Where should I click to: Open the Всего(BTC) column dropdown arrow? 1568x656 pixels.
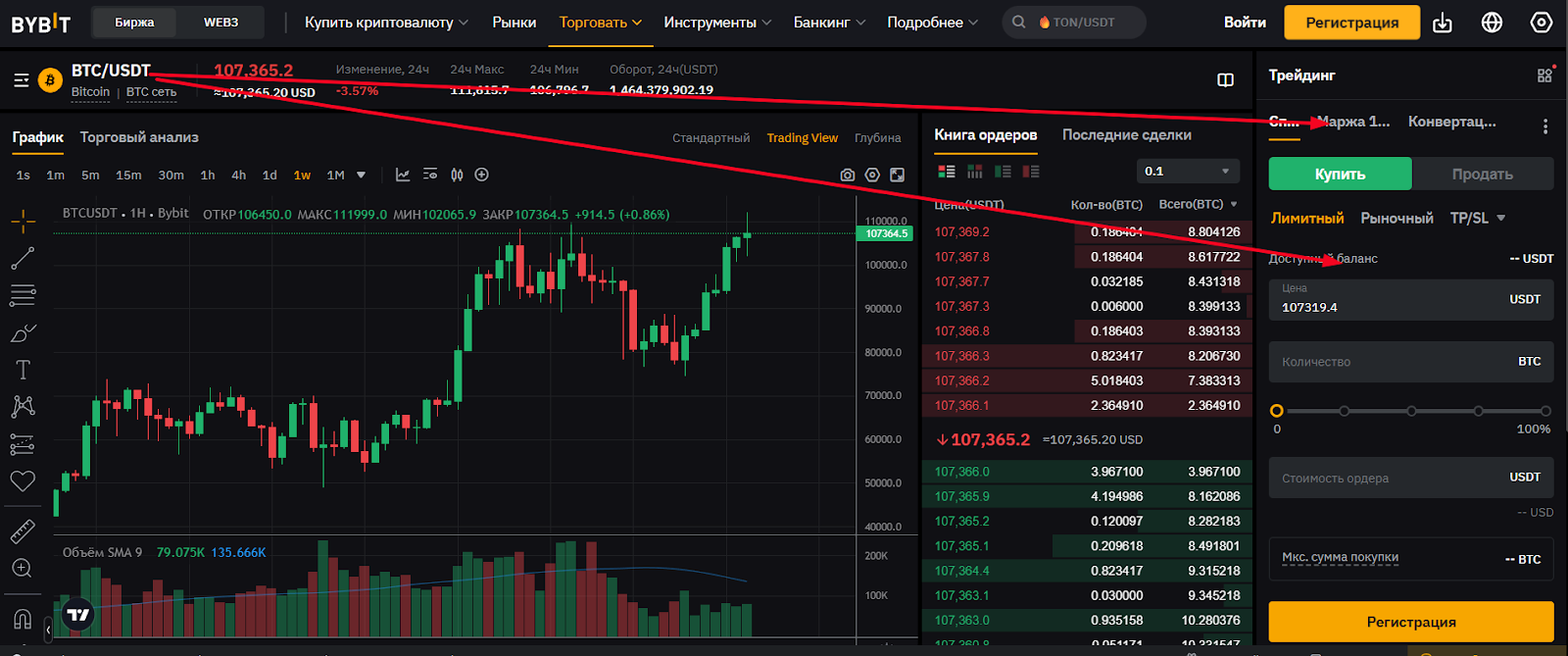click(1234, 204)
